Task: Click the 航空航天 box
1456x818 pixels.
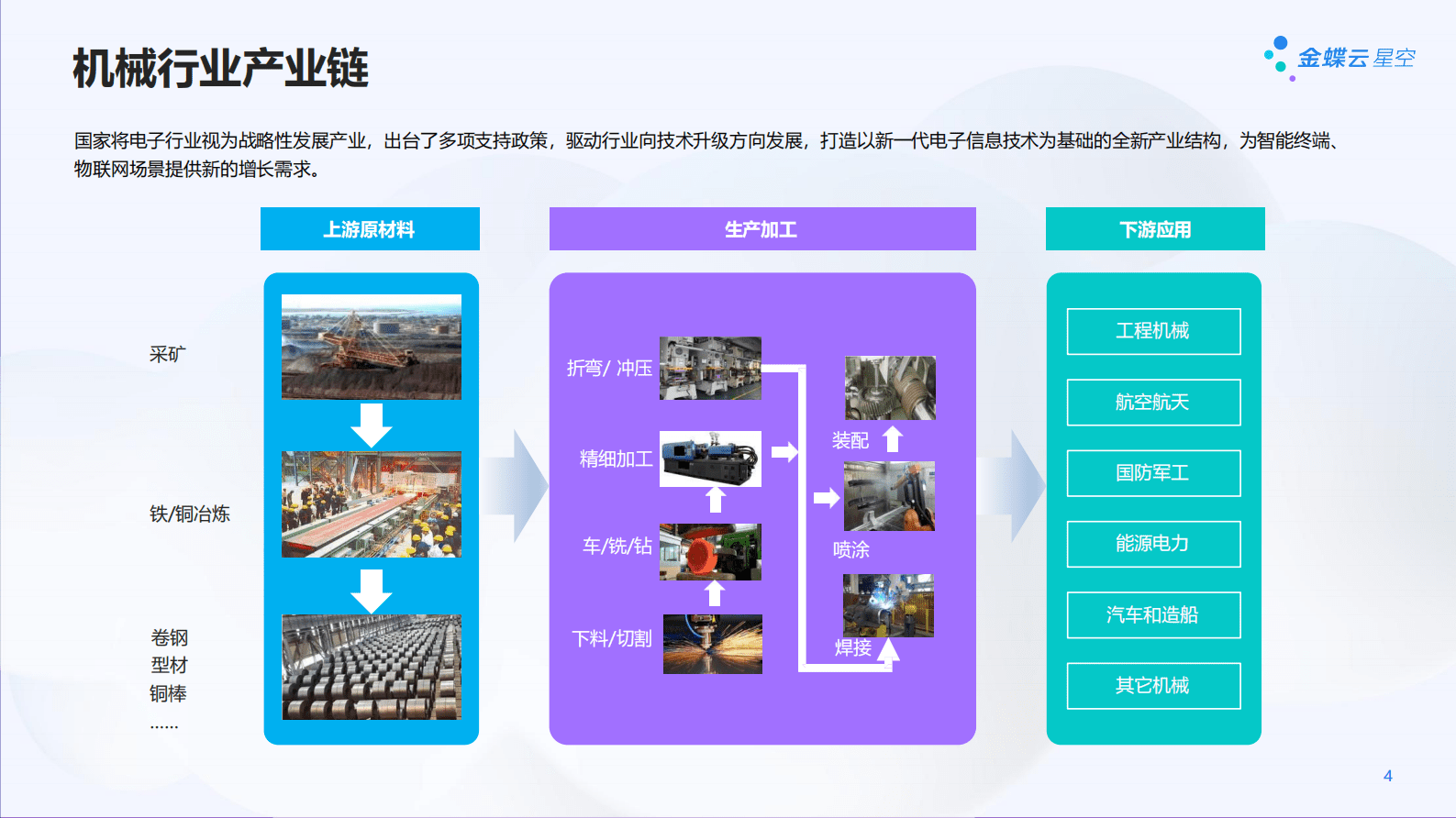Action: (x=1153, y=403)
